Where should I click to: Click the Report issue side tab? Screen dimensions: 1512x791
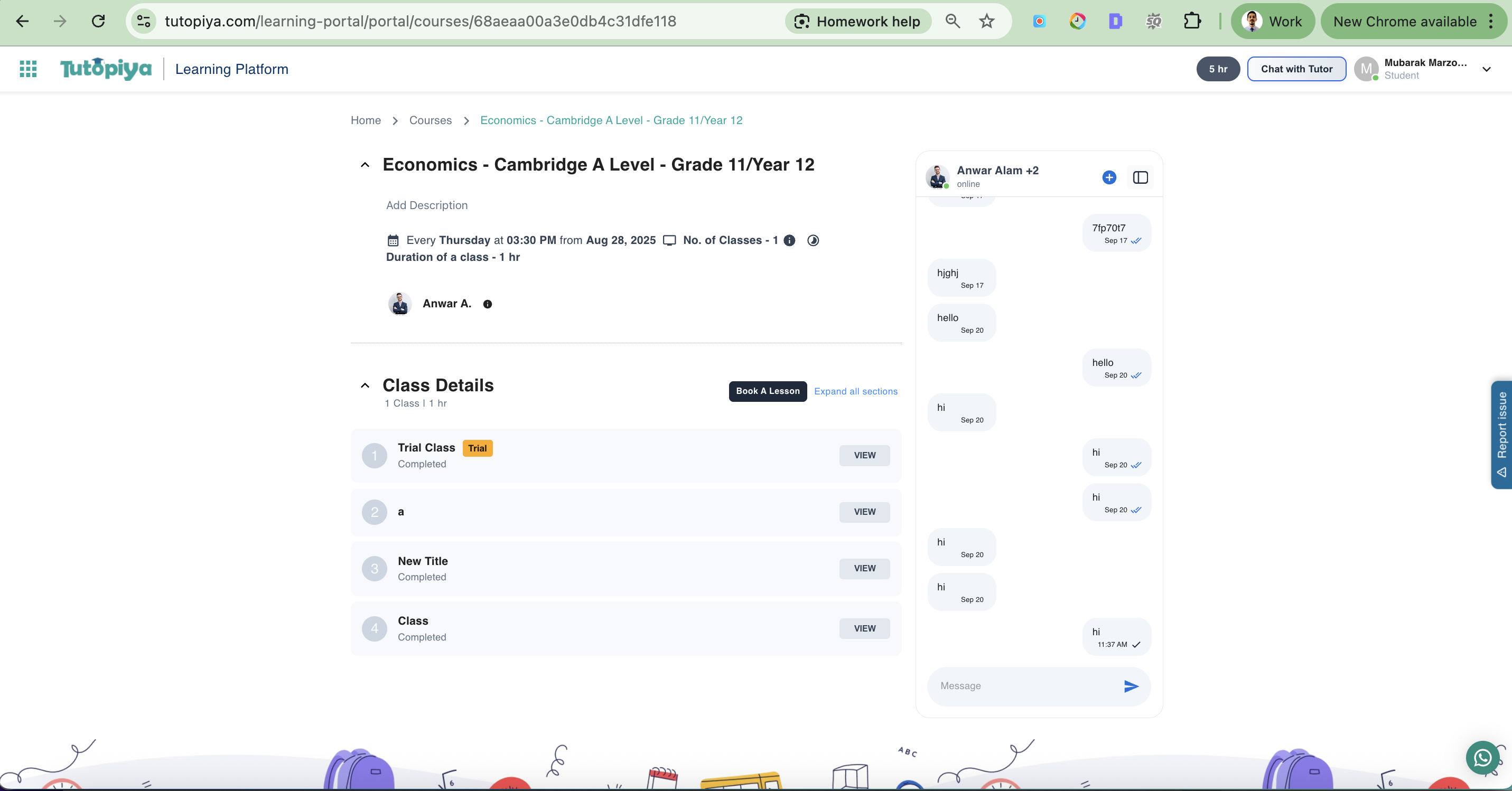coord(1501,434)
